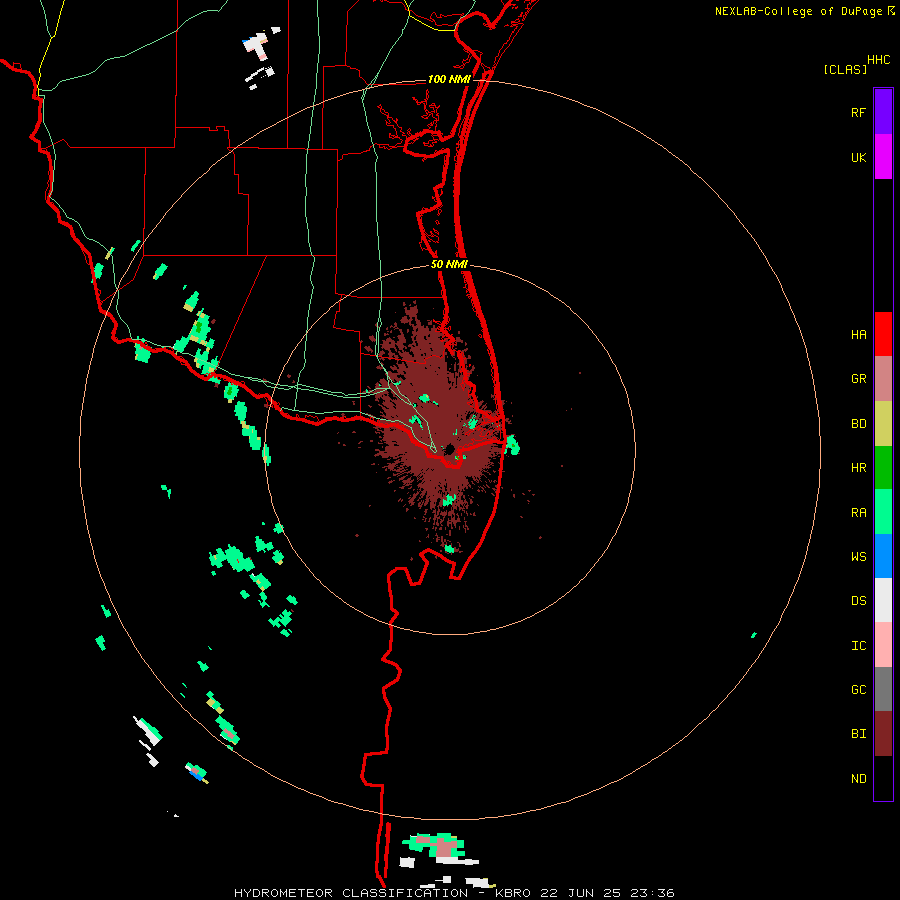Screen dimensions: 900x900
Task: Click the 100 NMI range ring label
Action: tap(449, 79)
